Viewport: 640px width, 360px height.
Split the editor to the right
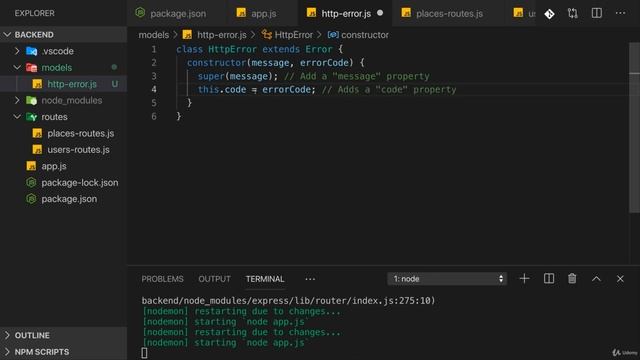(x=597, y=13)
